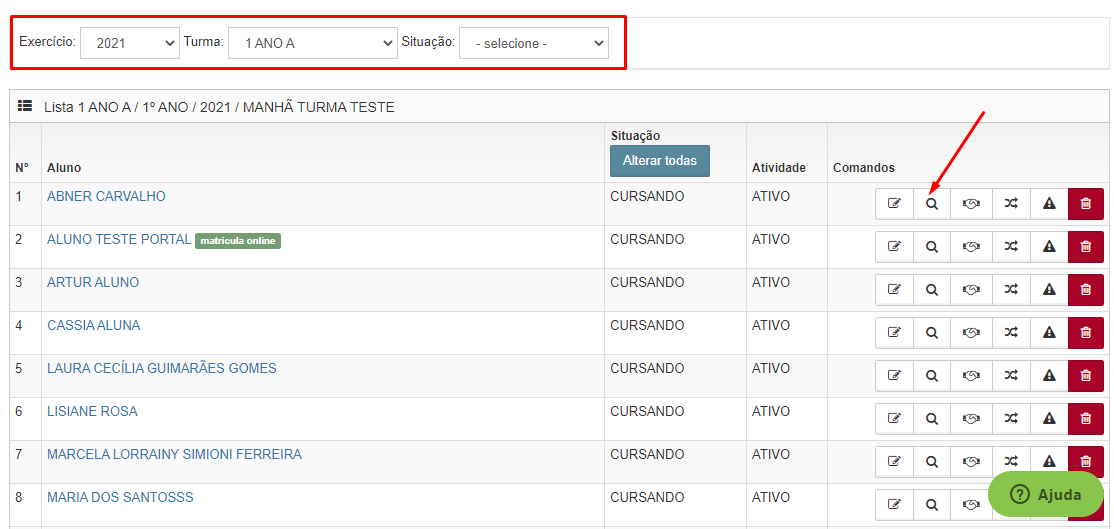Click the Lista 1 ANO A list header text

[x=220, y=107]
